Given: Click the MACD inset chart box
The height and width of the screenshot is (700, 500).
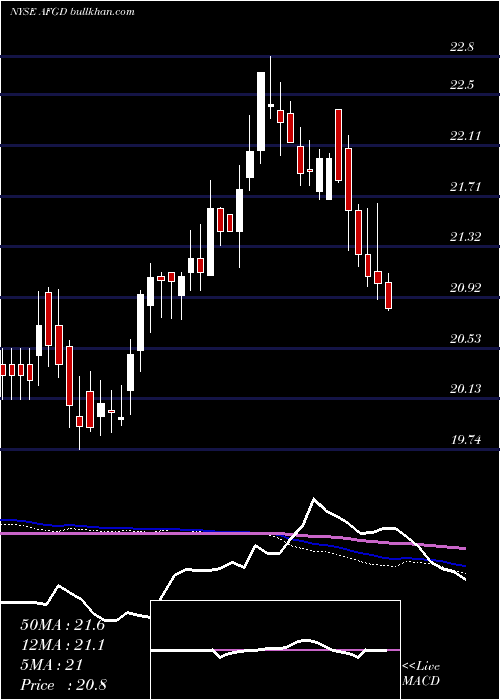Looking at the screenshot, I should click(x=275, y=650).
